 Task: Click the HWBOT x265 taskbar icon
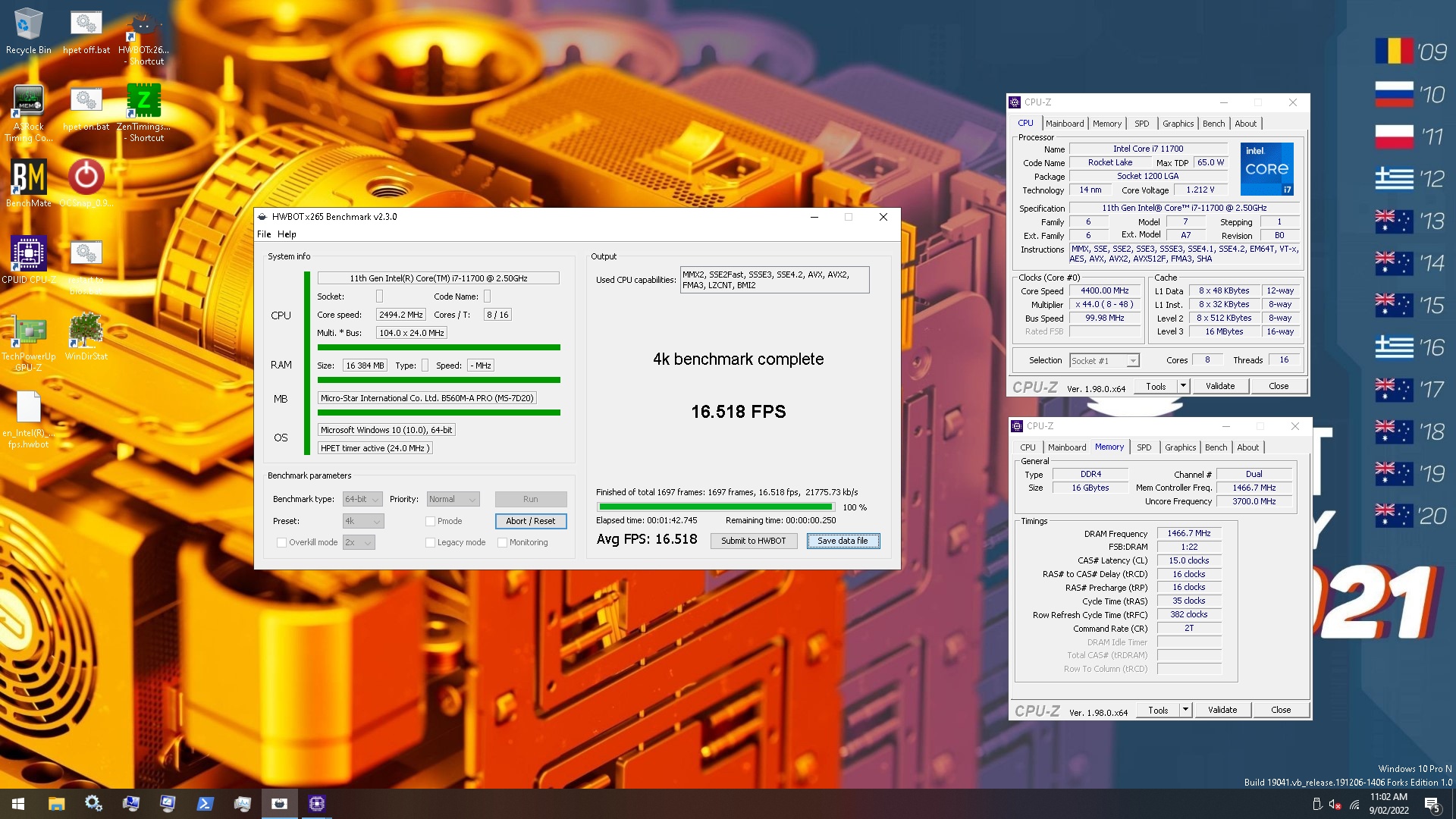tap(279, 804)
